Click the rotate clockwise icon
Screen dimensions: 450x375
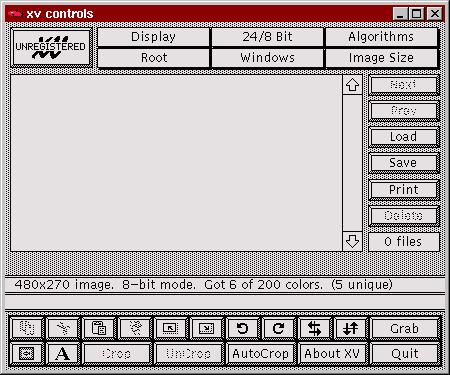pyautogui.click(x=278, y=329)
